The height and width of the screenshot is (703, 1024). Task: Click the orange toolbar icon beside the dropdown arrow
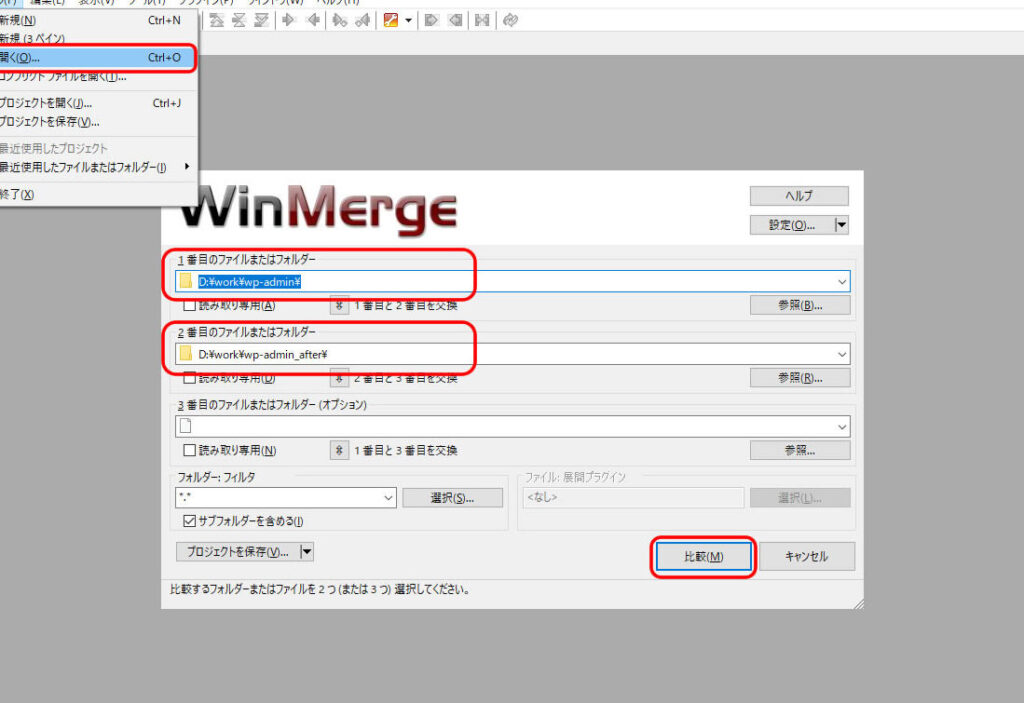[x=392, y=20]
